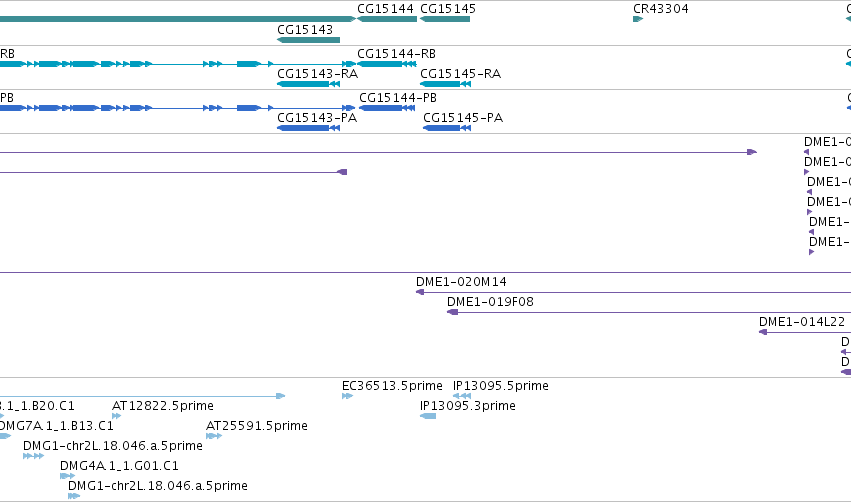Screen dimensions: 851x502
Task: Click the AT25591.5prime EST label
Action: point(257,426)
